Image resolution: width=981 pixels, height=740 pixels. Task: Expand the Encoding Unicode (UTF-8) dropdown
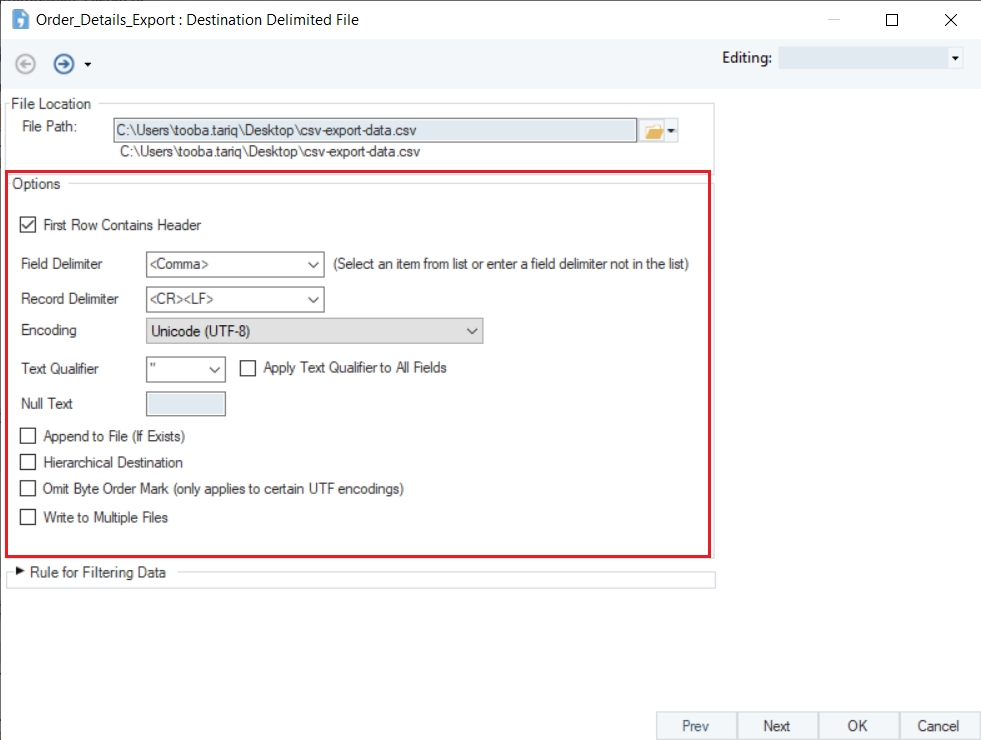471,331
